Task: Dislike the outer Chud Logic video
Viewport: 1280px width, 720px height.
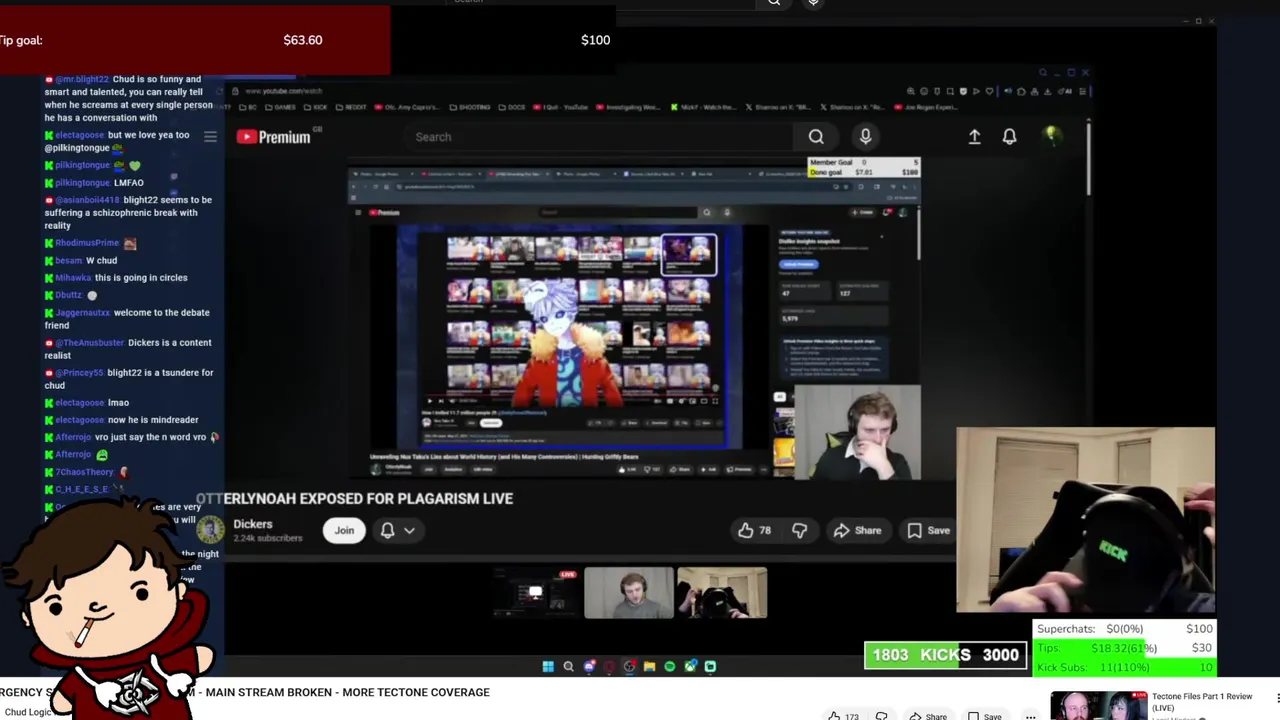Action: (882, 716)
